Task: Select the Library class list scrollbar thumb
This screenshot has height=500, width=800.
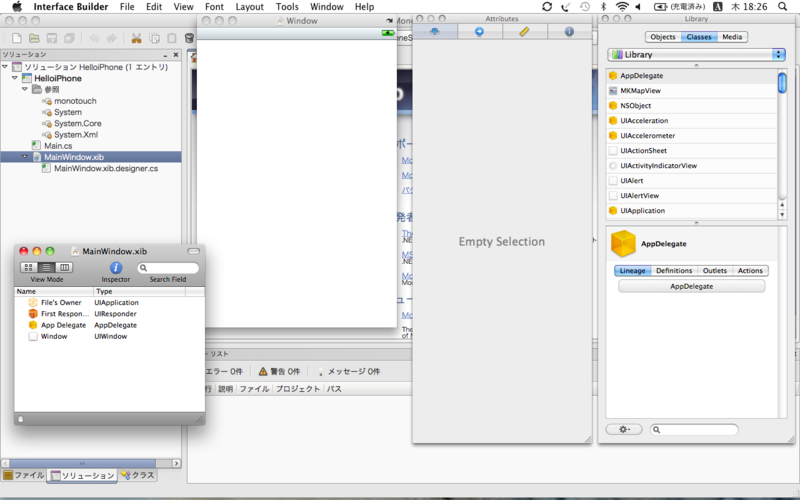Action: [x=782, y=83]
